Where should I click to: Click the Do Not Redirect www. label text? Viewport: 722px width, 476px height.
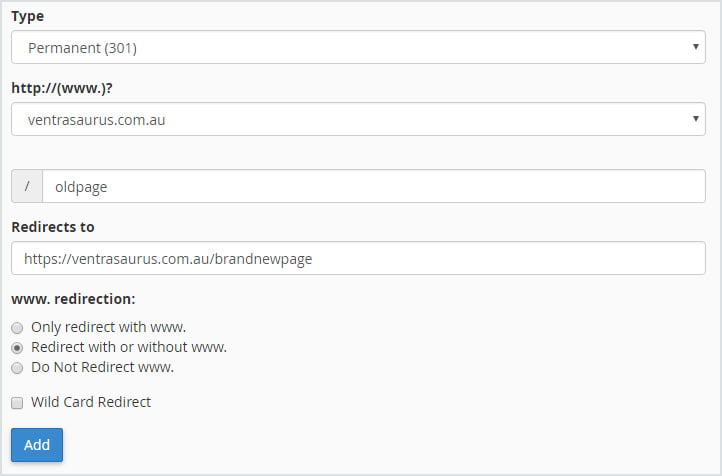click(x=102, y=367)
